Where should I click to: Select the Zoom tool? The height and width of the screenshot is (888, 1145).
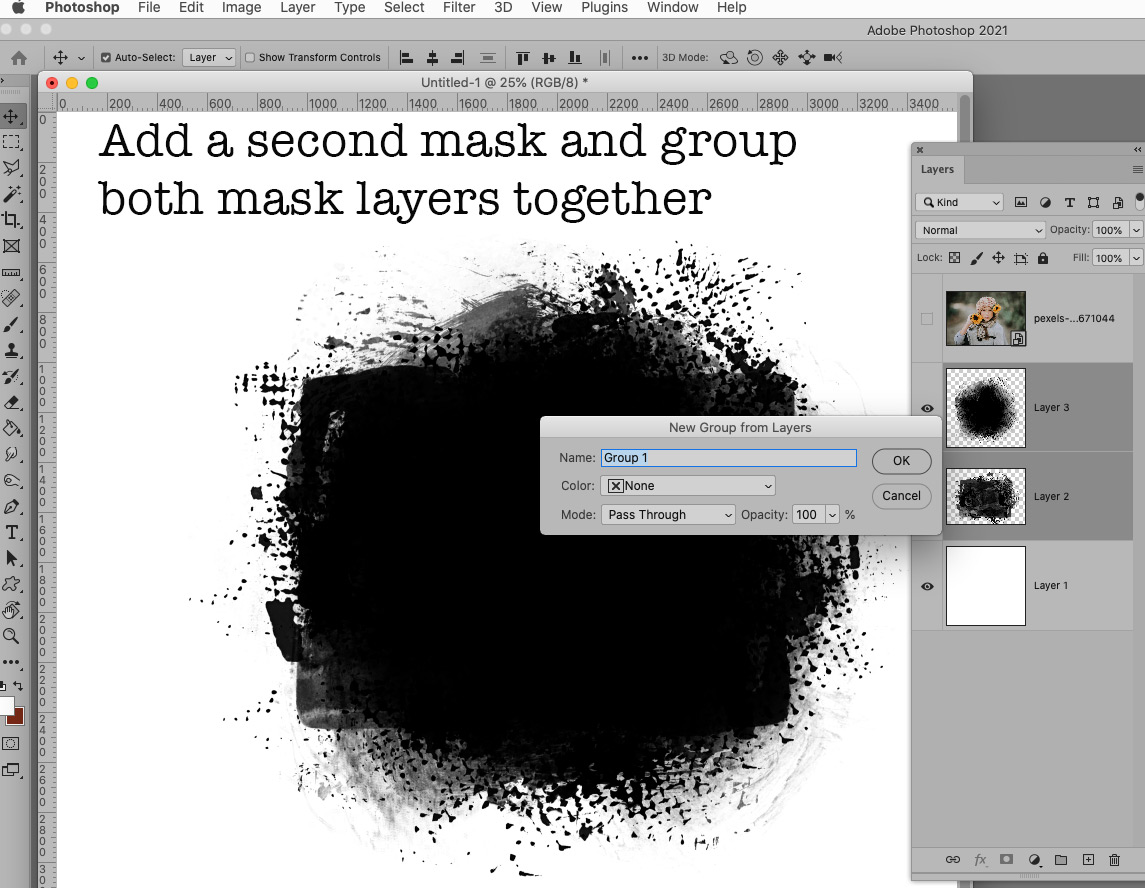point(12,636)
